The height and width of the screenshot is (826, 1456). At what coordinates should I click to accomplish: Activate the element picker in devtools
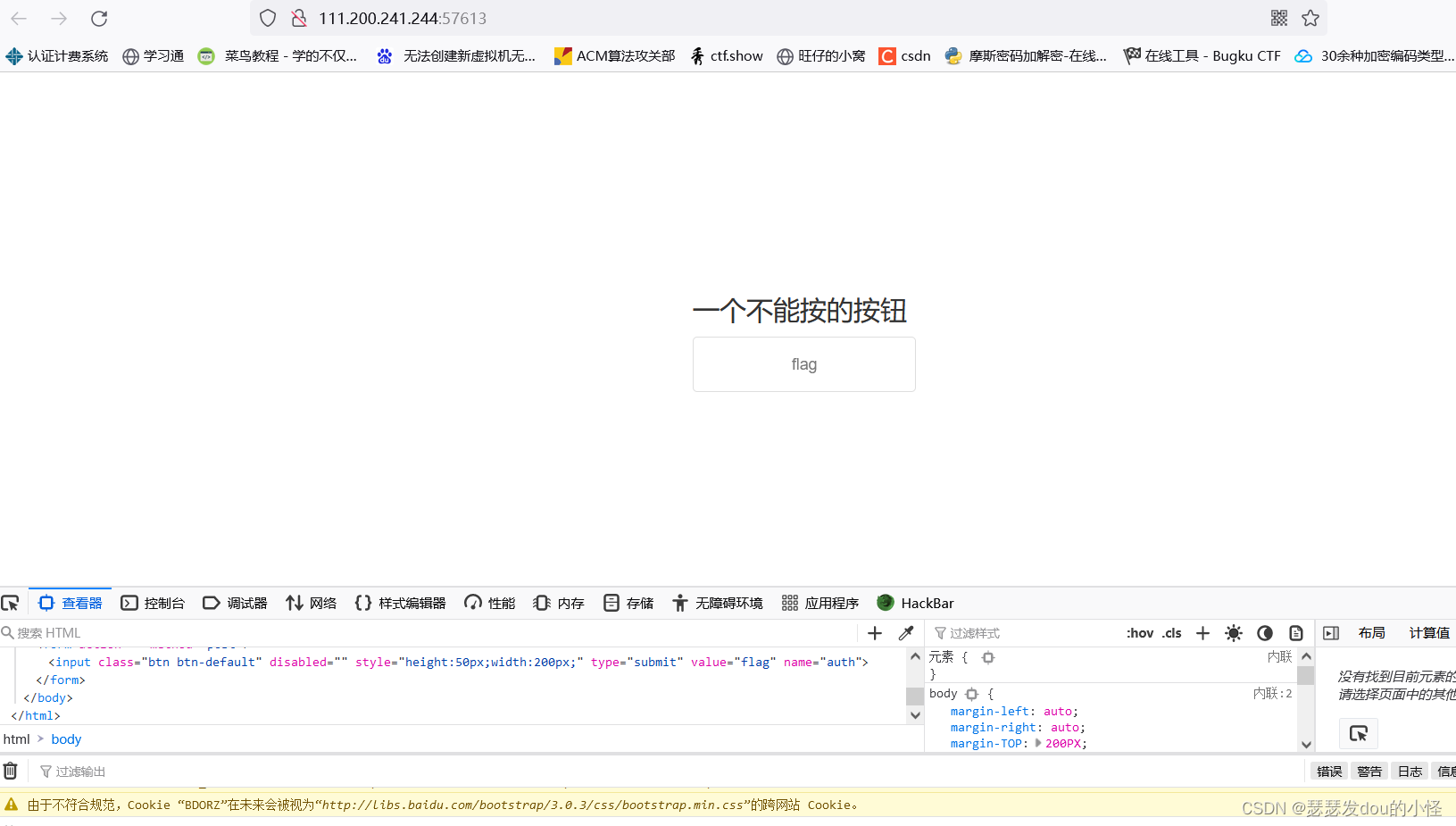[11, 603]
